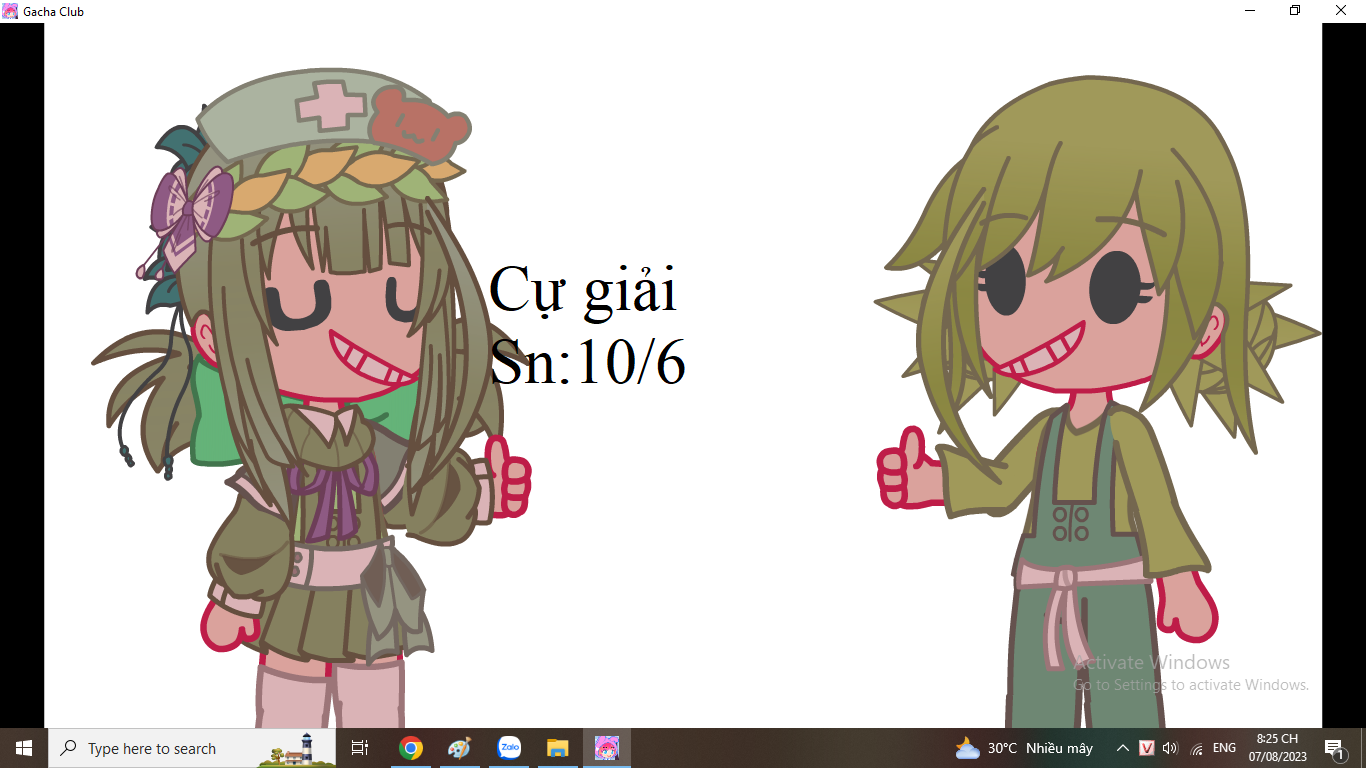Viewport: 1366px width, 768px height.
Task: Open the 30°C Nhiều mây weather widget
Action: tap(1024, 748)
